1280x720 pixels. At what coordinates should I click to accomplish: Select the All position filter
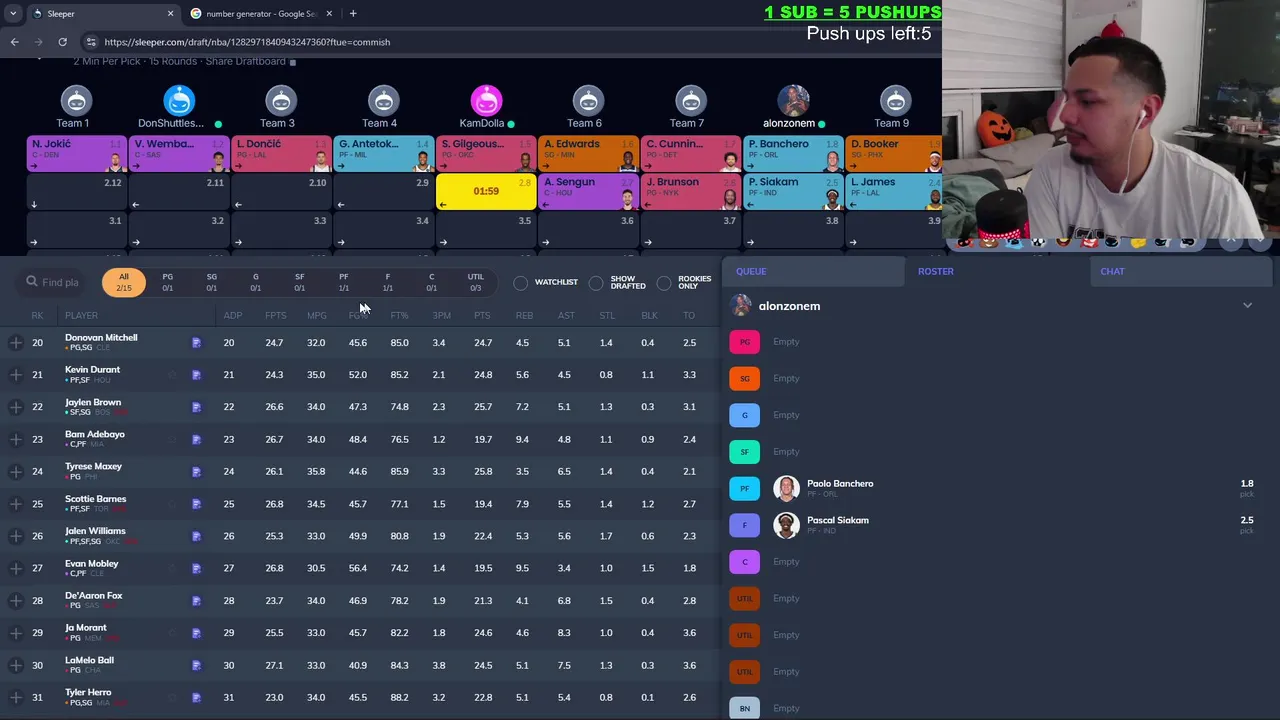(x=124, y=282)
